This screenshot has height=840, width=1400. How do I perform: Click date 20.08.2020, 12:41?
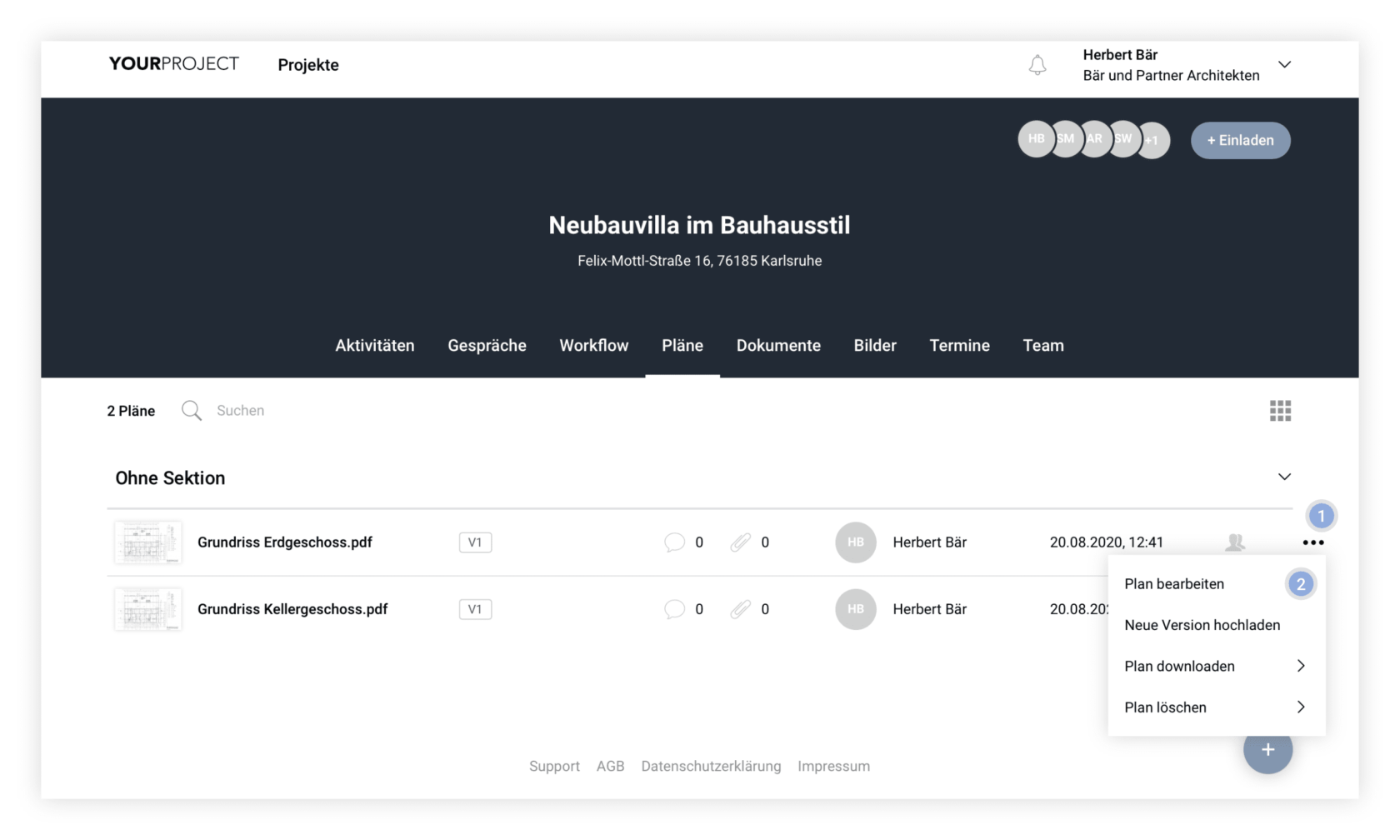(1106, 542)
